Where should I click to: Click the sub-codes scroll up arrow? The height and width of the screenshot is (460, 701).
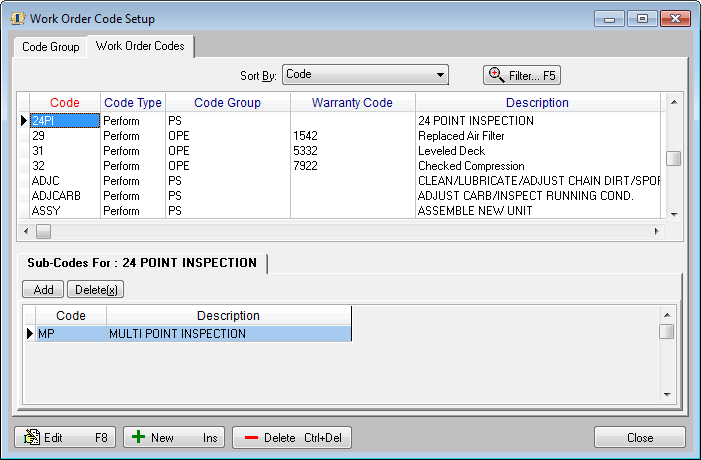click(667, 315)
